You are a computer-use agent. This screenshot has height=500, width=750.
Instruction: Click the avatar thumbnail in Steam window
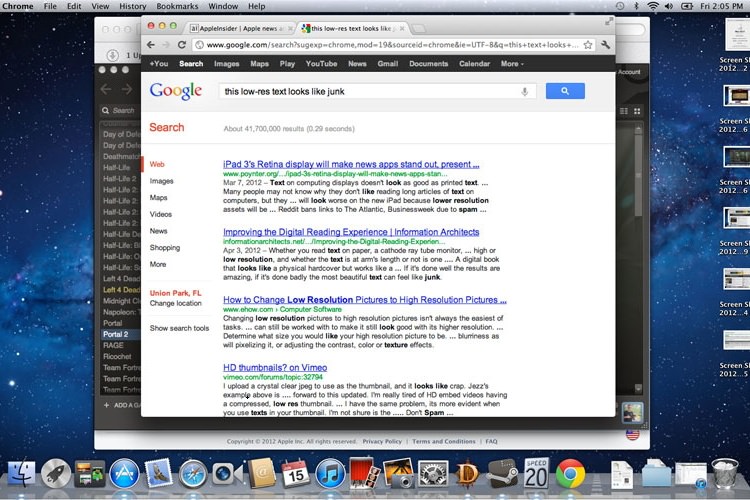632,413
